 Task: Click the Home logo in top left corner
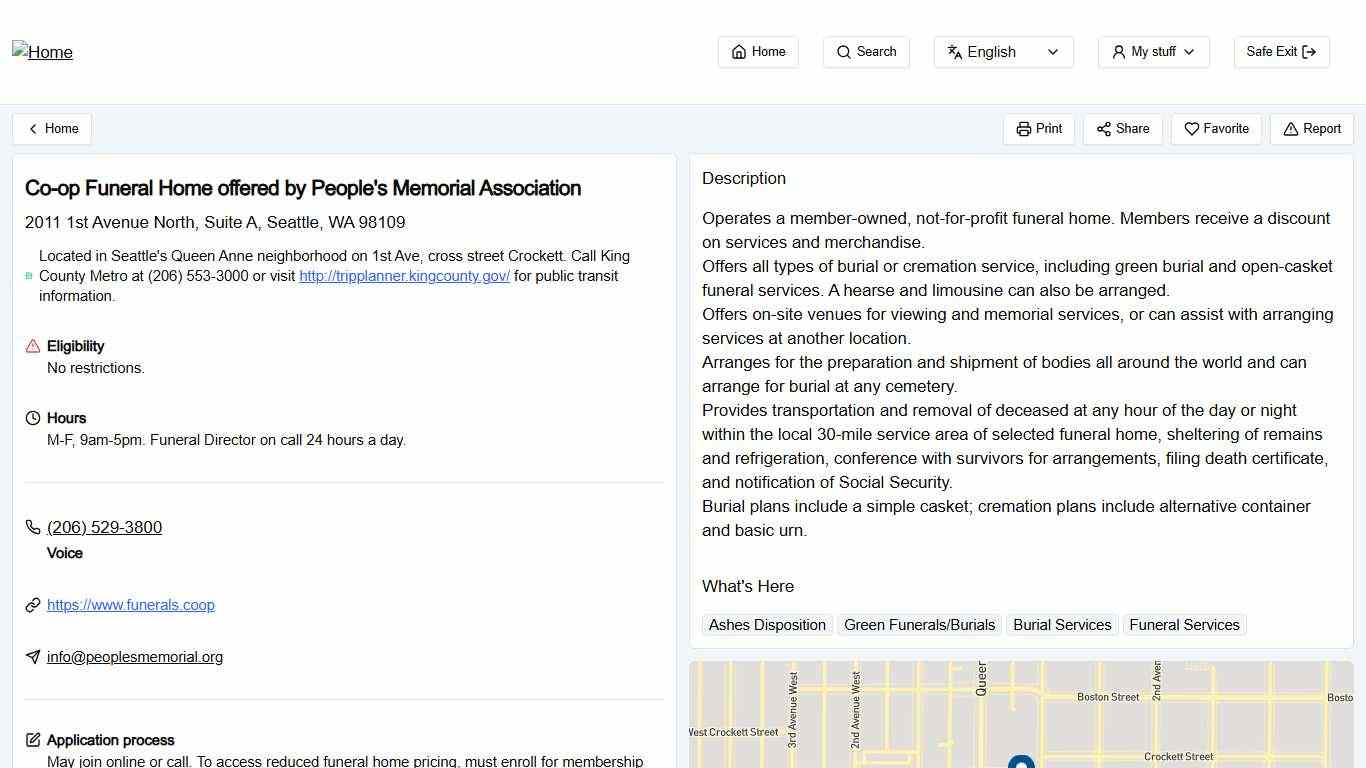point(42,52)
